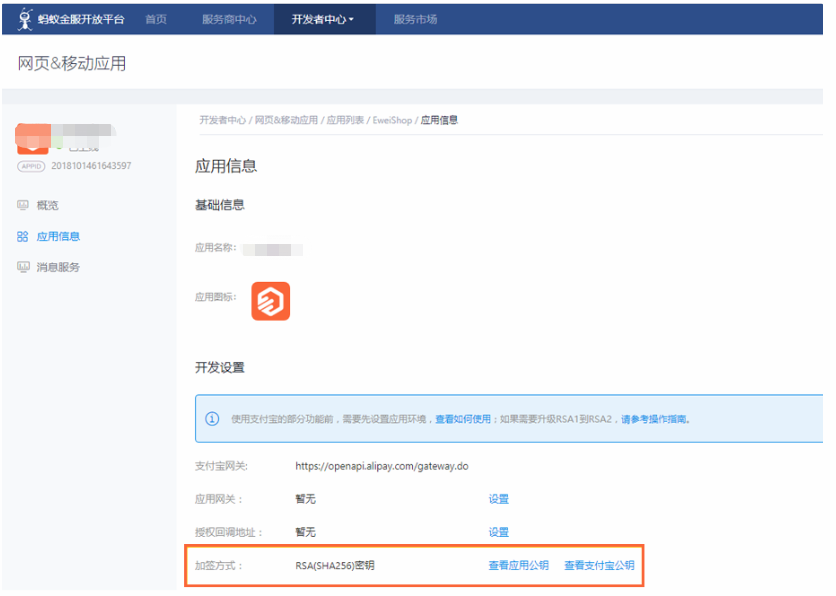Click the 消息服务 monitor icon
836x596 pixels.
click(23, 267)
